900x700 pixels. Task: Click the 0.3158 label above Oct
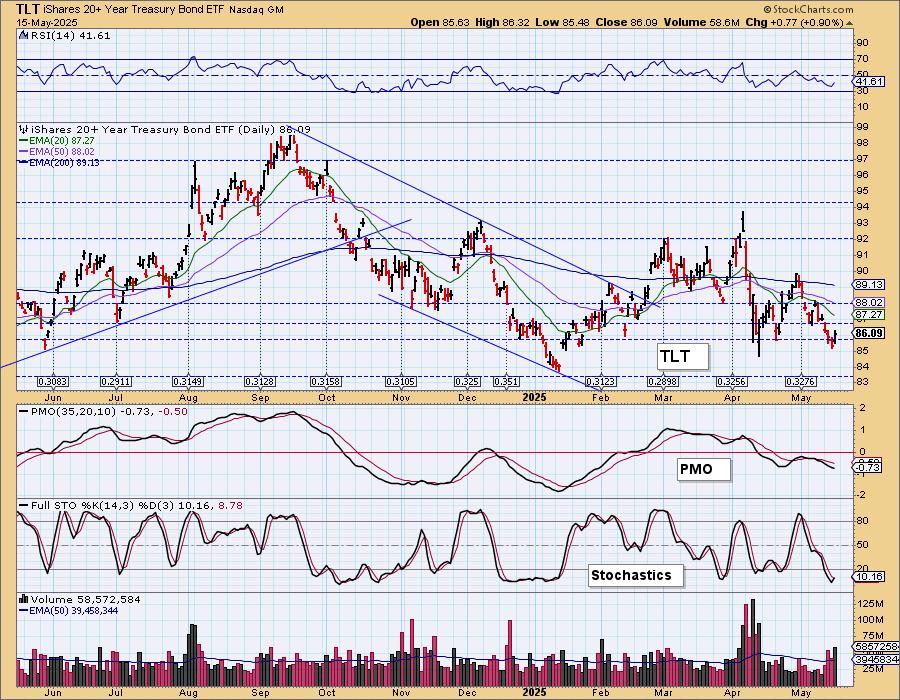coord(327,382)
